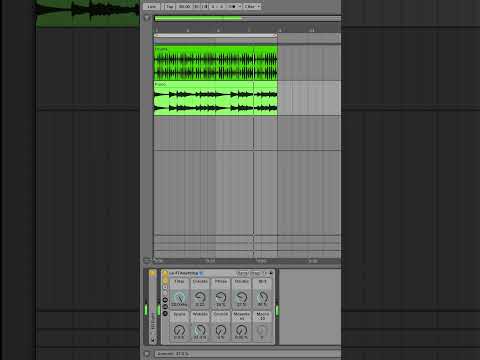Toggle the rack's yellow device activator
Screen dimensions: 480x360
click(165, 273)
